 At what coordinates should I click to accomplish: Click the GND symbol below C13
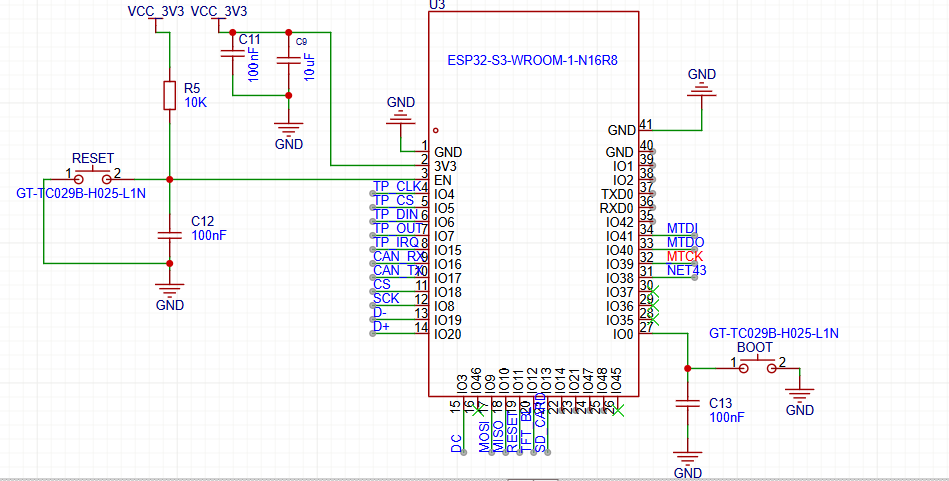tap(688, 463)
